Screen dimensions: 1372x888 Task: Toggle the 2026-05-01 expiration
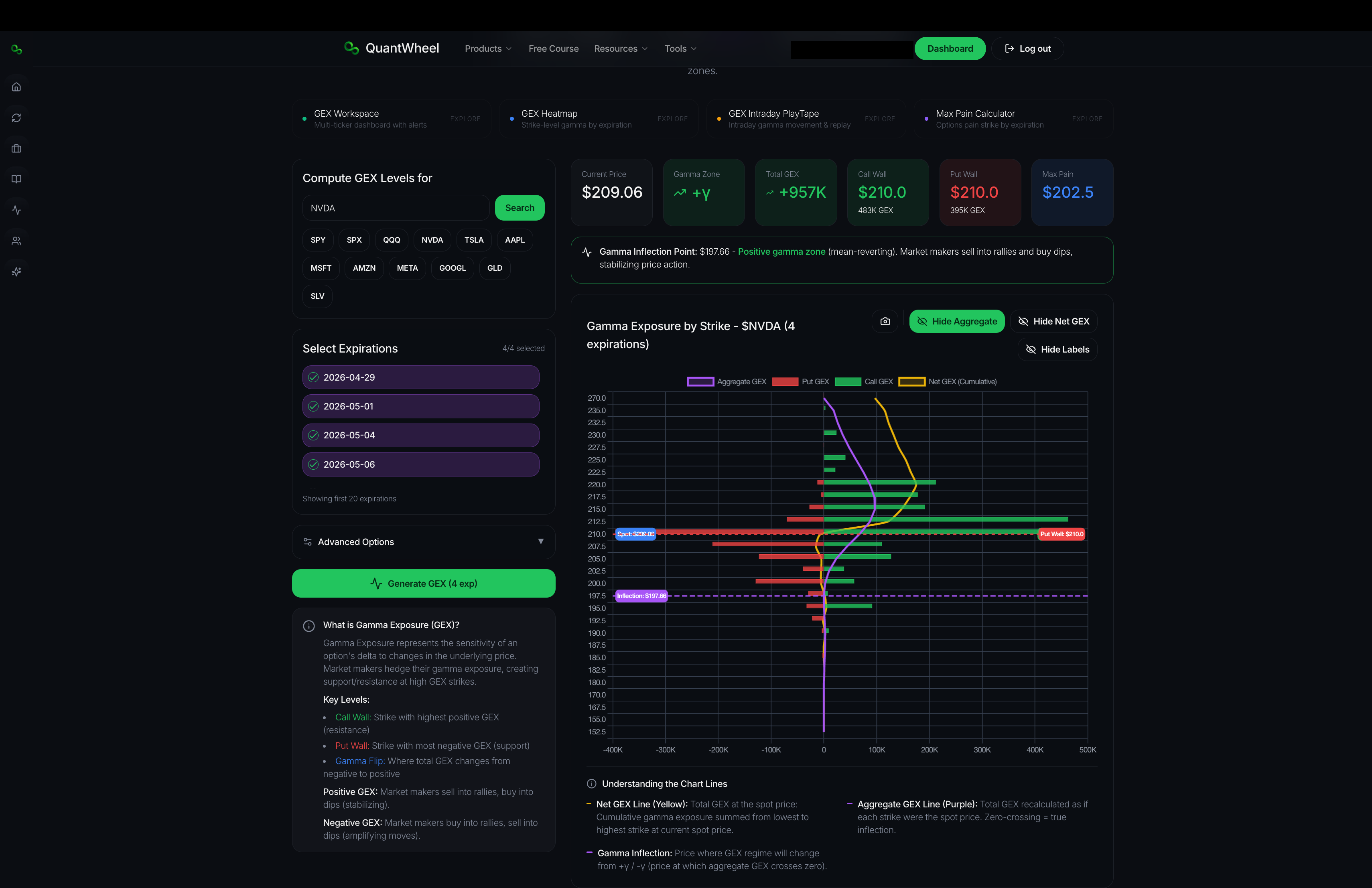tap(421, 406)
